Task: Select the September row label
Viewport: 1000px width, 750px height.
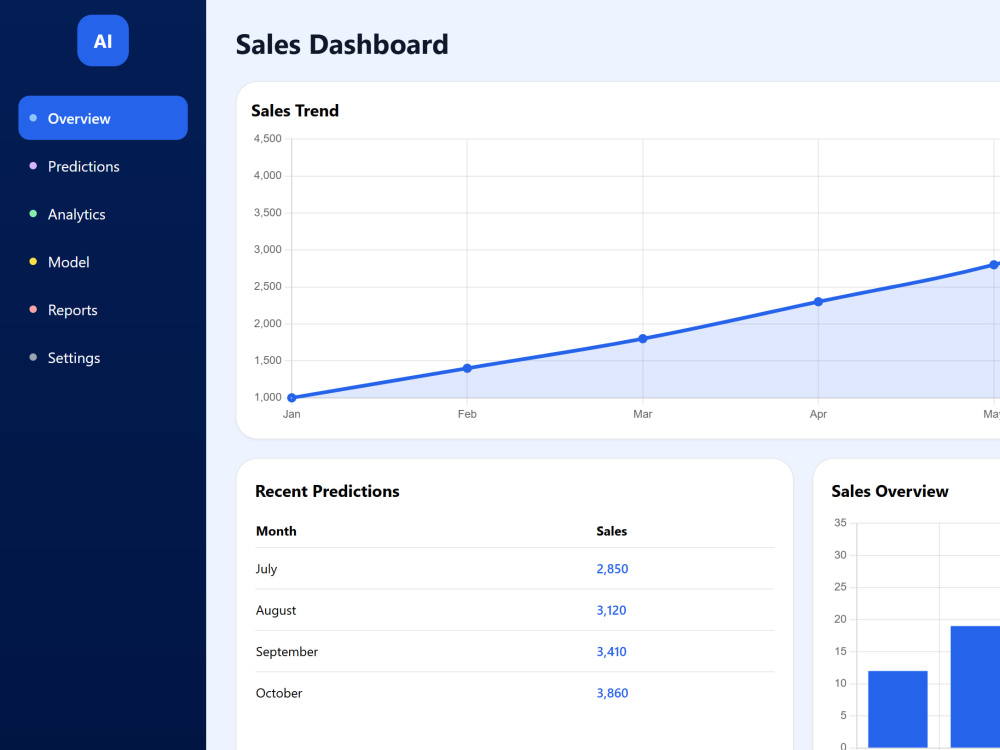Action: coord(286,652)
